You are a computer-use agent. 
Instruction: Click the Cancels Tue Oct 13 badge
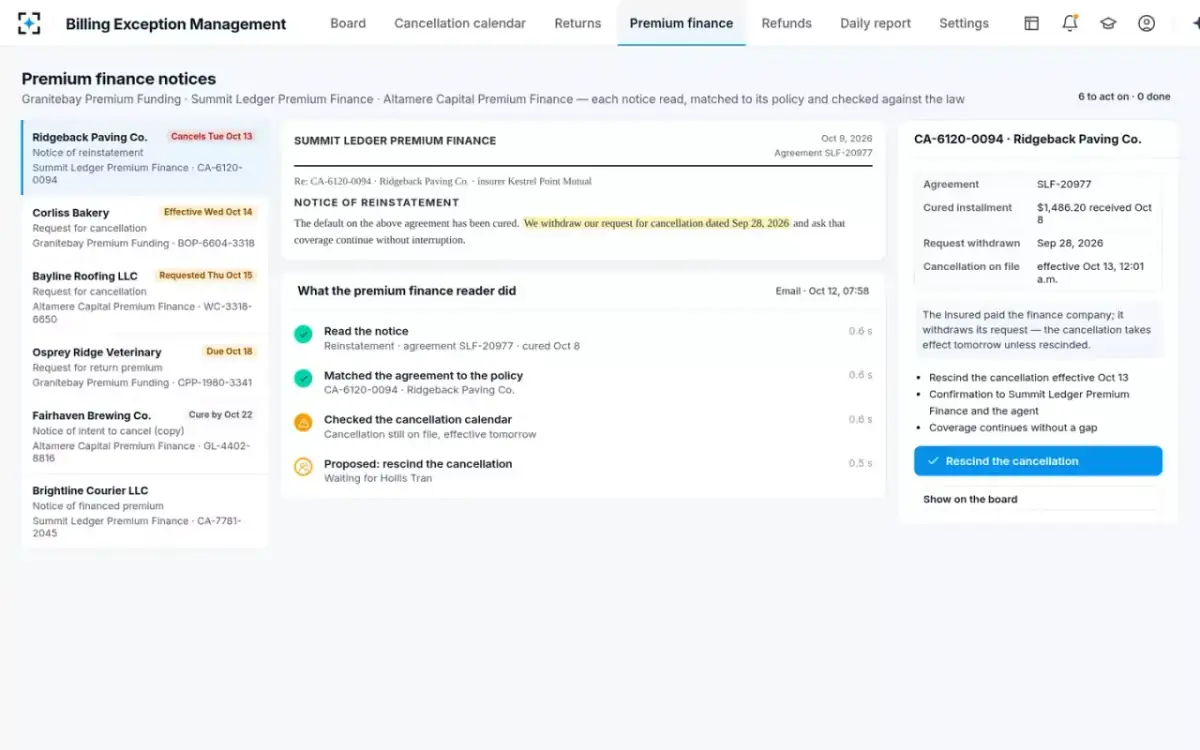pyautogui.click(x=211, y=136)
